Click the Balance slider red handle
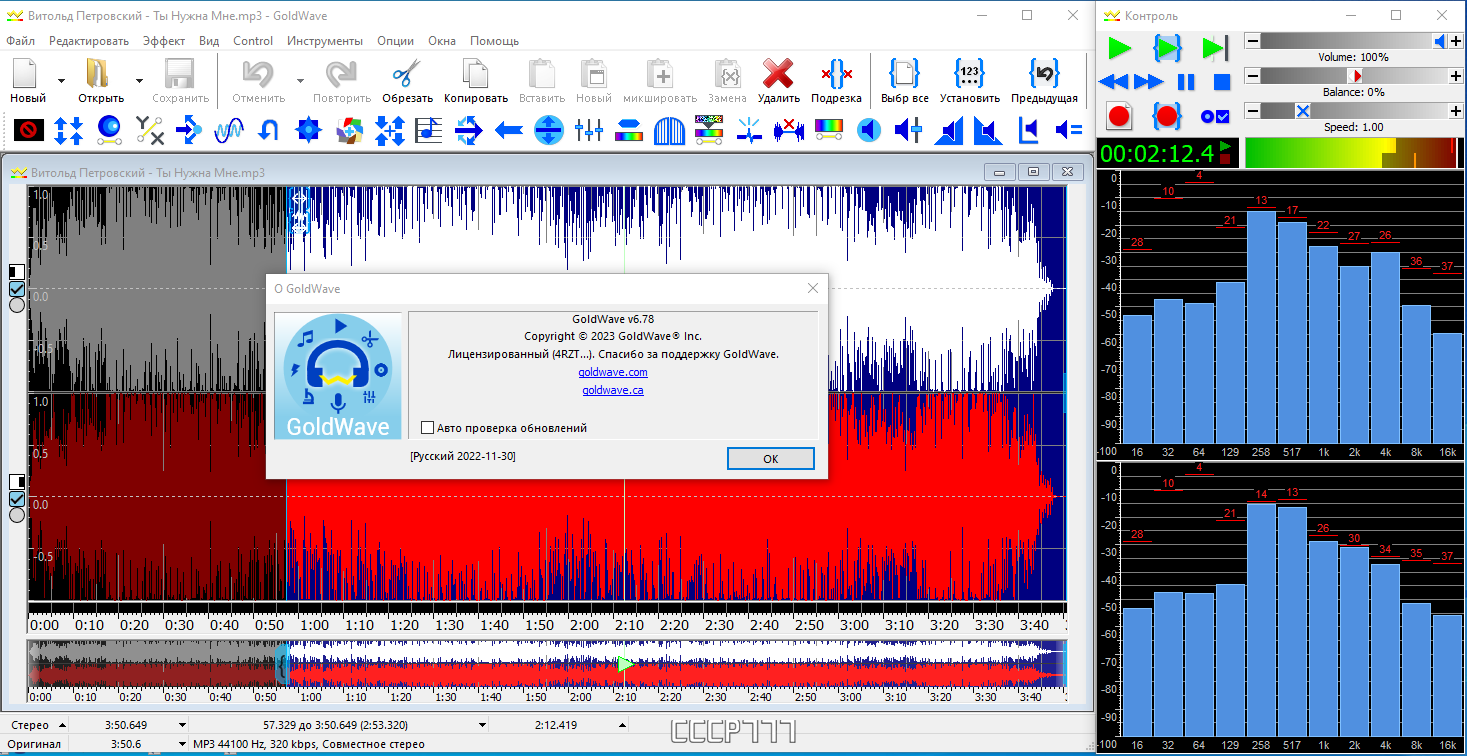Screen dimensions: 1467x756 coord(1355,76)
